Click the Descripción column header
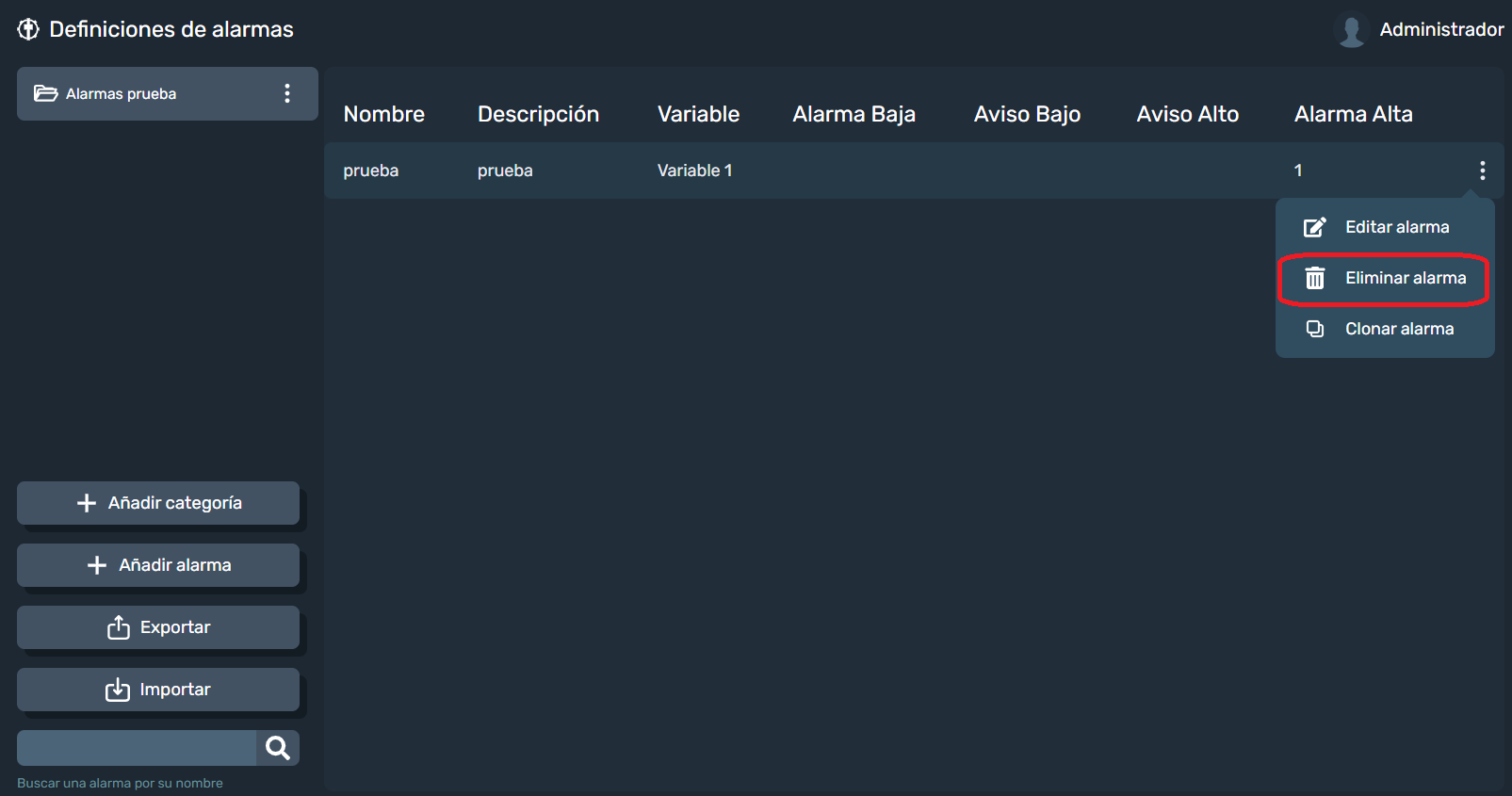This screenshot has width=1512, height=796. click(538, 114)
